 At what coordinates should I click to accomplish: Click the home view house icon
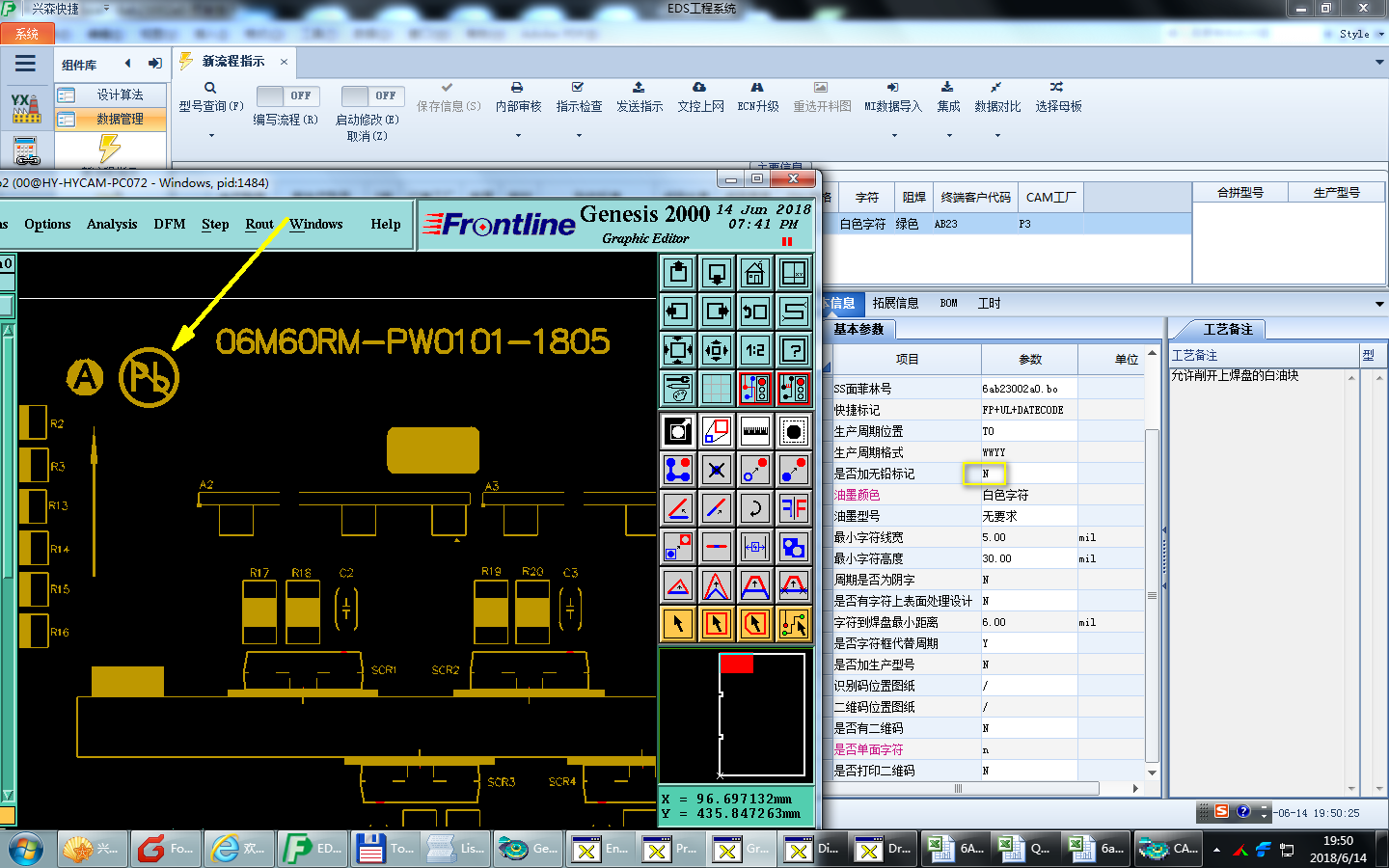click(x=755, y=273)
